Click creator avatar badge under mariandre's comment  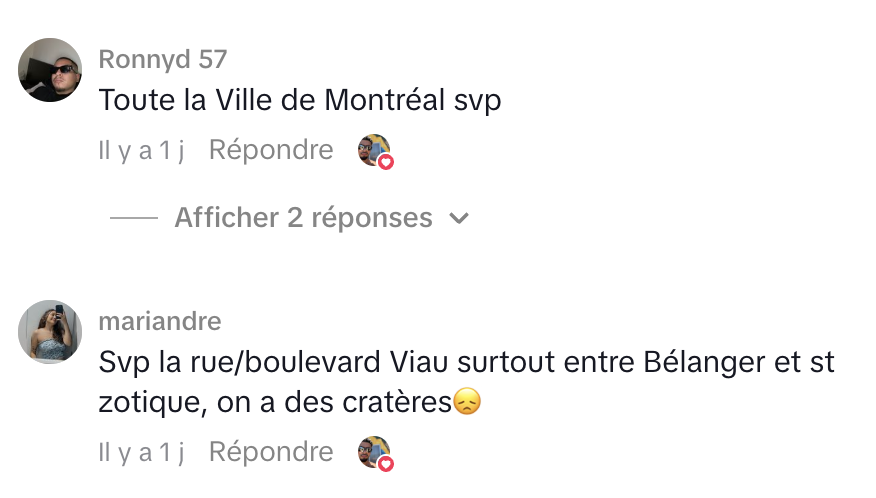(373, 451)
